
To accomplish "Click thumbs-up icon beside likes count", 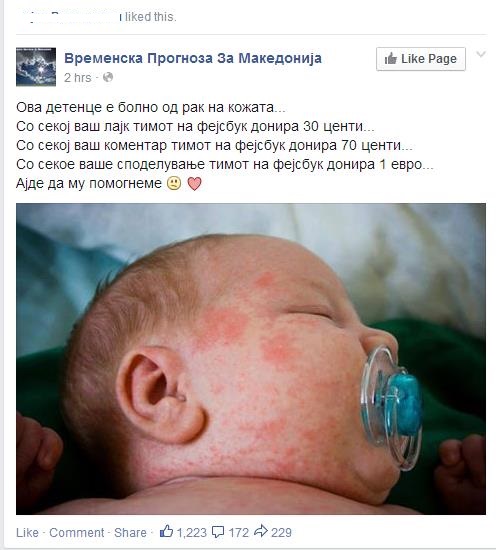I will click(x=166, y=531).
